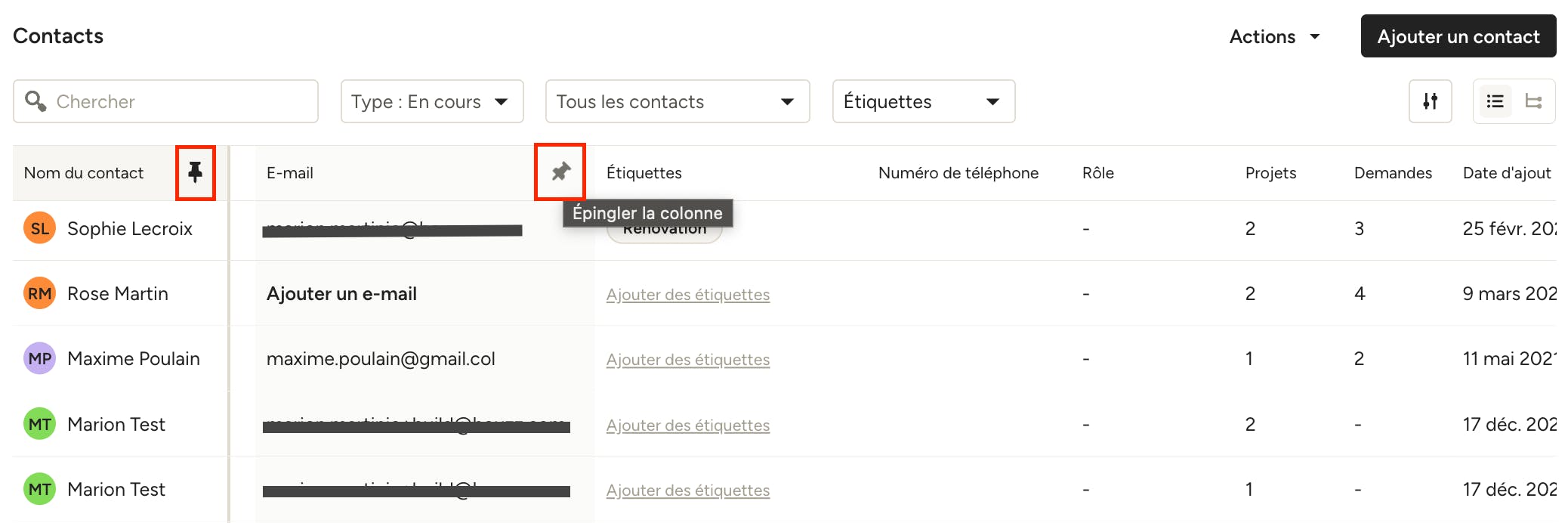The image size is (1568, 523).
Task: Pin the E-mail column
Action: [560, 172]
